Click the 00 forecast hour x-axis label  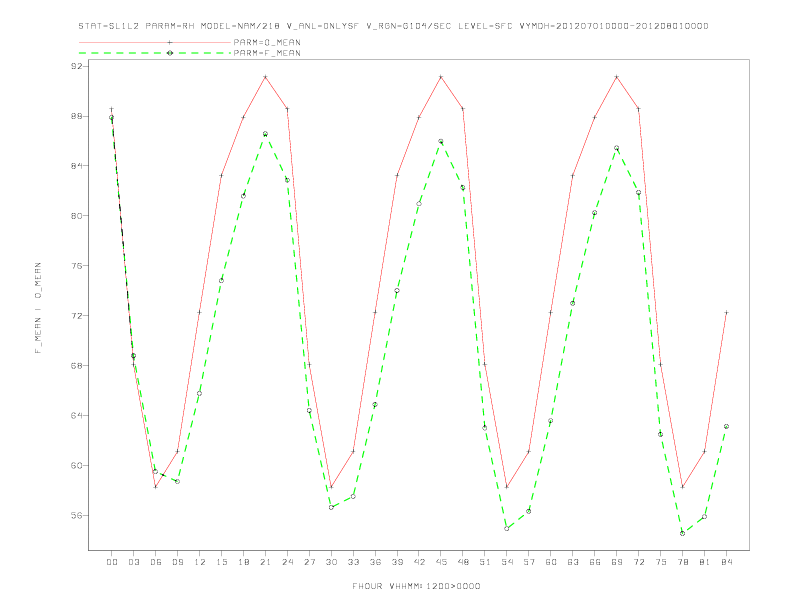coord(112,562)
